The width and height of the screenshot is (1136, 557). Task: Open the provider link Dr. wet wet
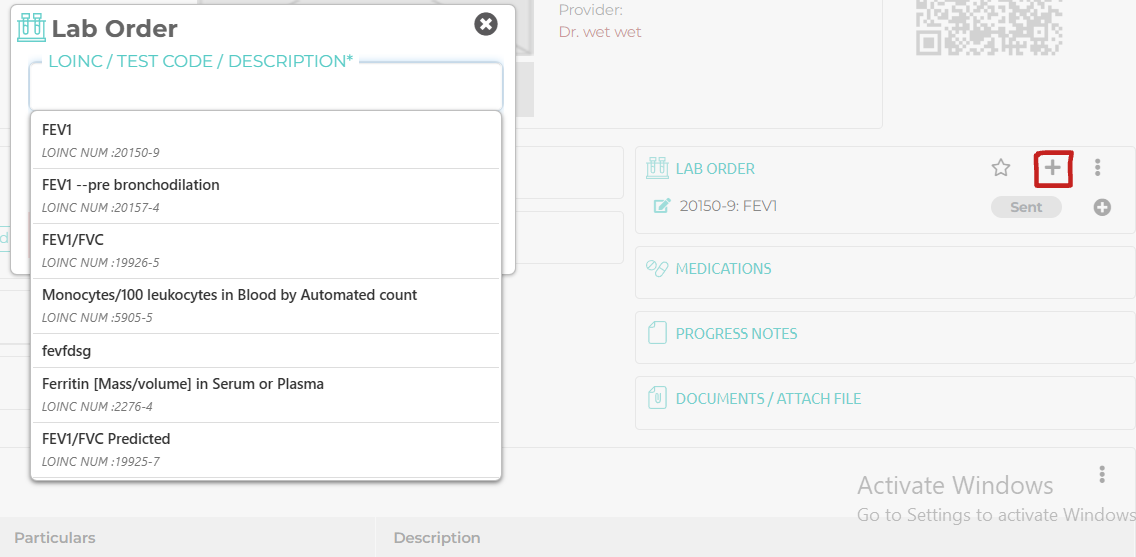[600, 32]
